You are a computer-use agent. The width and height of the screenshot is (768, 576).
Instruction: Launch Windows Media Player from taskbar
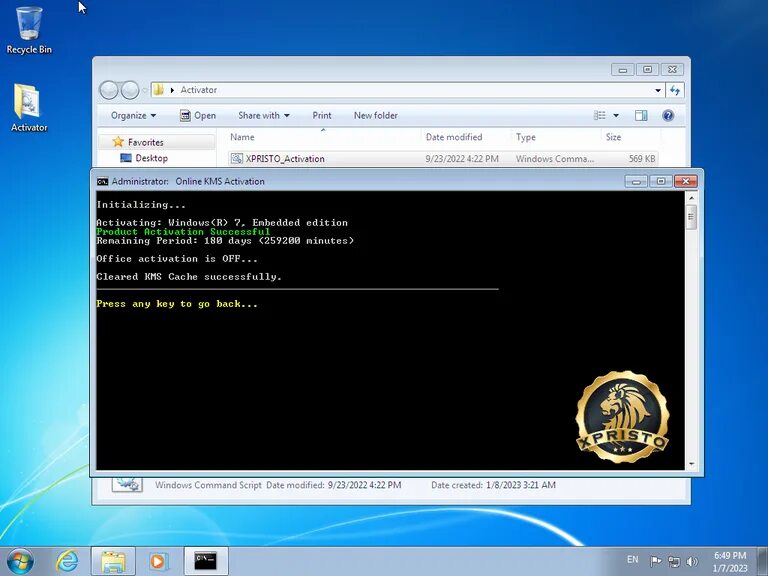click(x=158, y=561)
